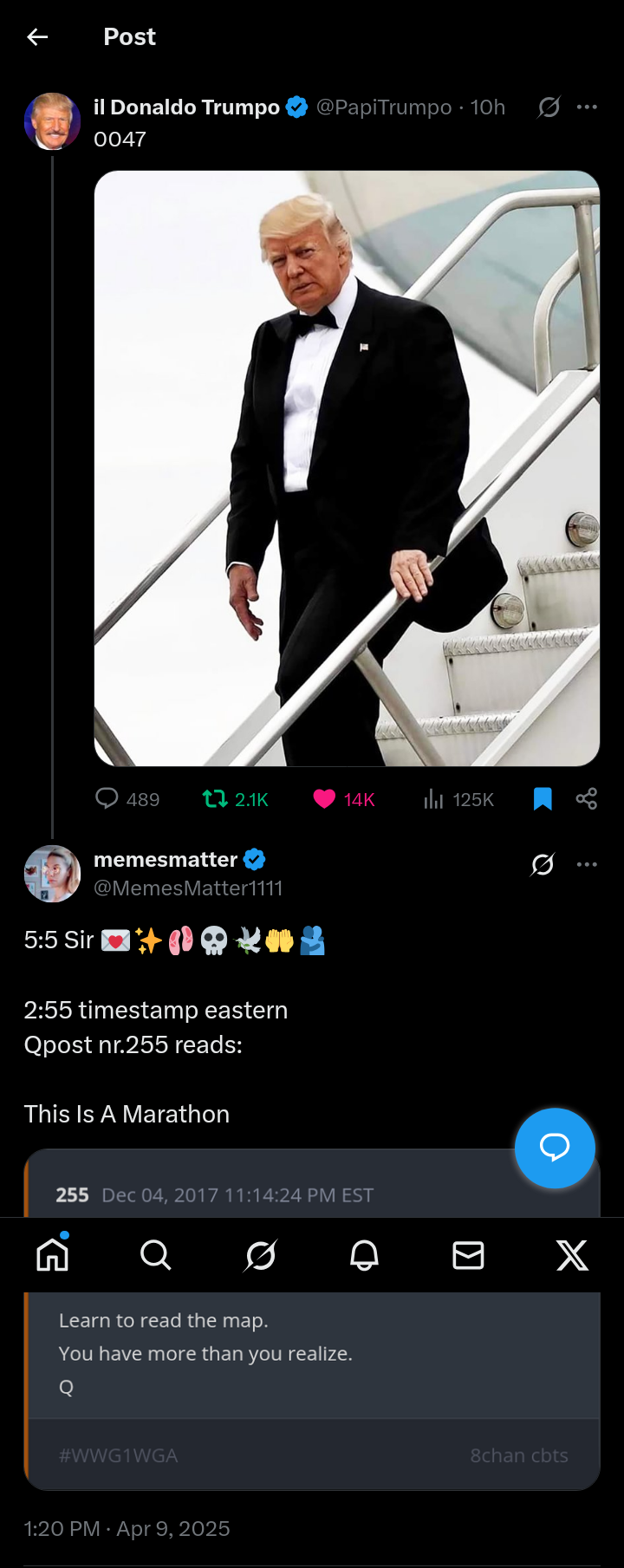View the 125K analytics bar chart icon

tap(433, 798)
